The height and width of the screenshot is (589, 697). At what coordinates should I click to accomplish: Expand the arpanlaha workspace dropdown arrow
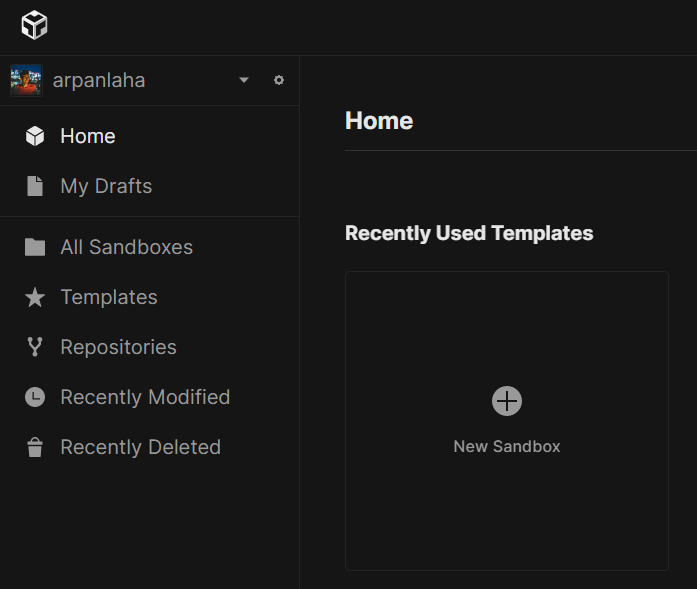click(244, 80)
